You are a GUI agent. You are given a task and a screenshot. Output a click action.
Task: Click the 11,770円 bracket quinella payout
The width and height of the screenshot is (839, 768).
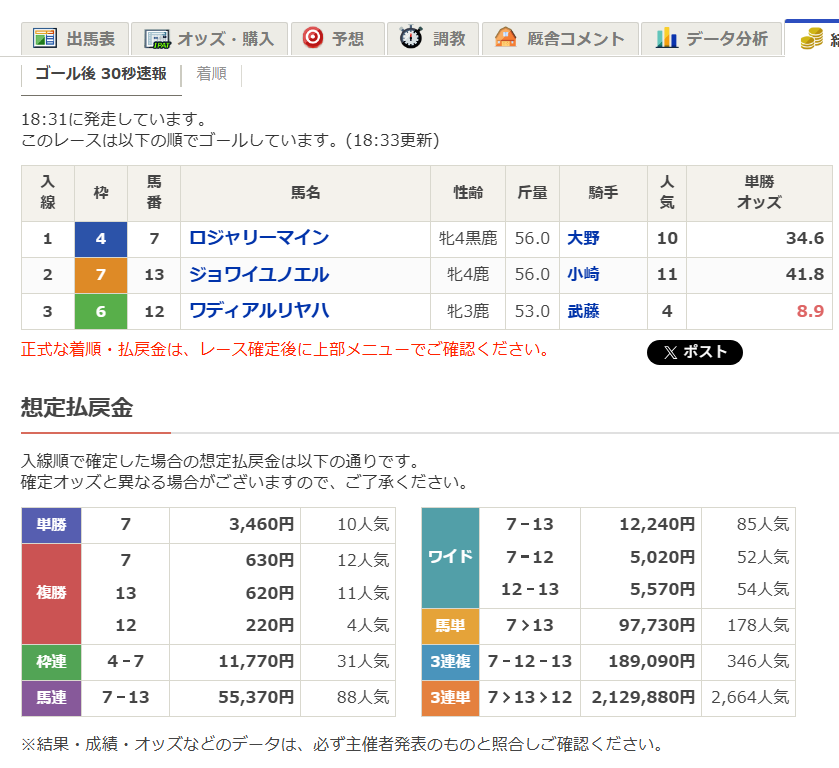click(256, 661)
